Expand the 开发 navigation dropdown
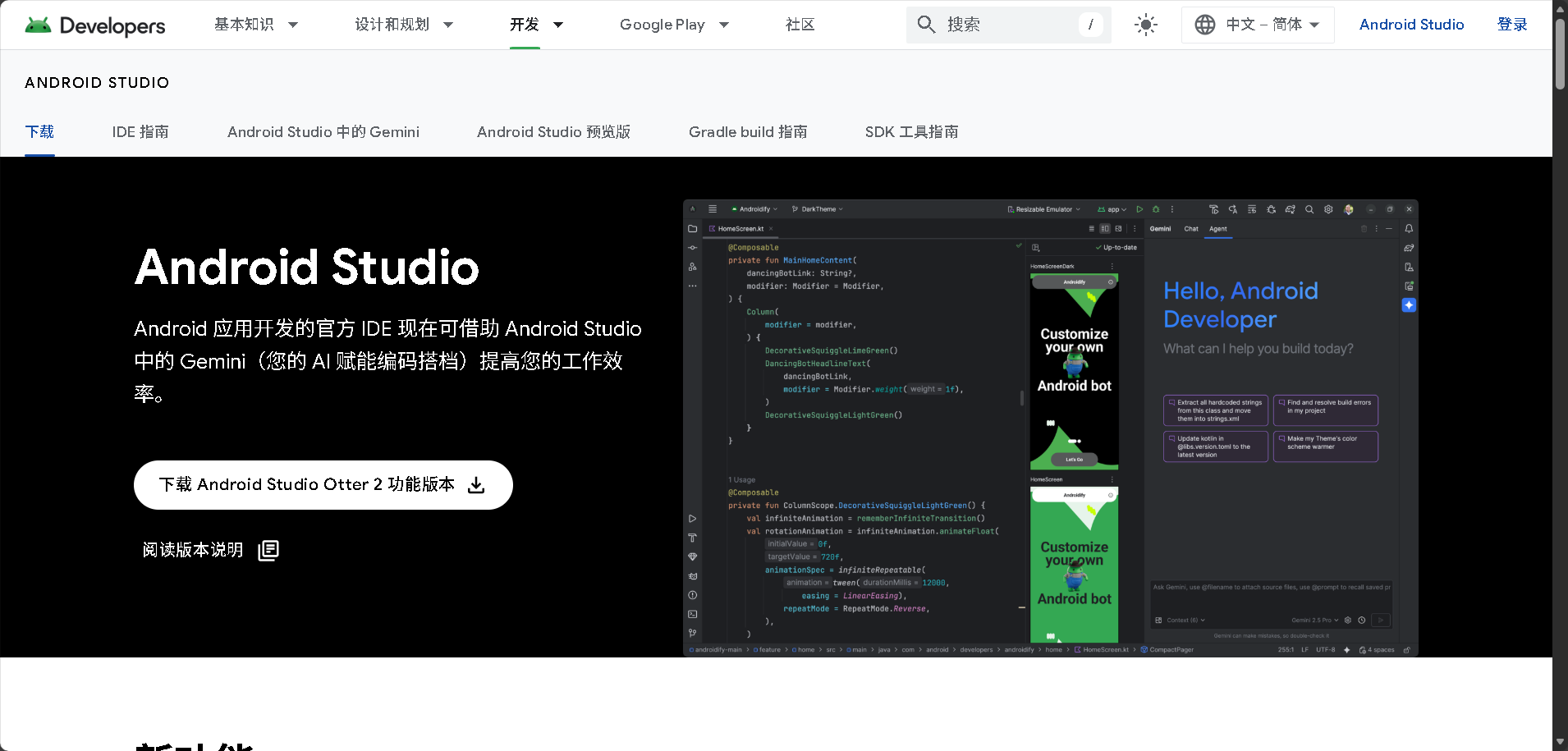 pyautogui.click(x=536, y=25)
